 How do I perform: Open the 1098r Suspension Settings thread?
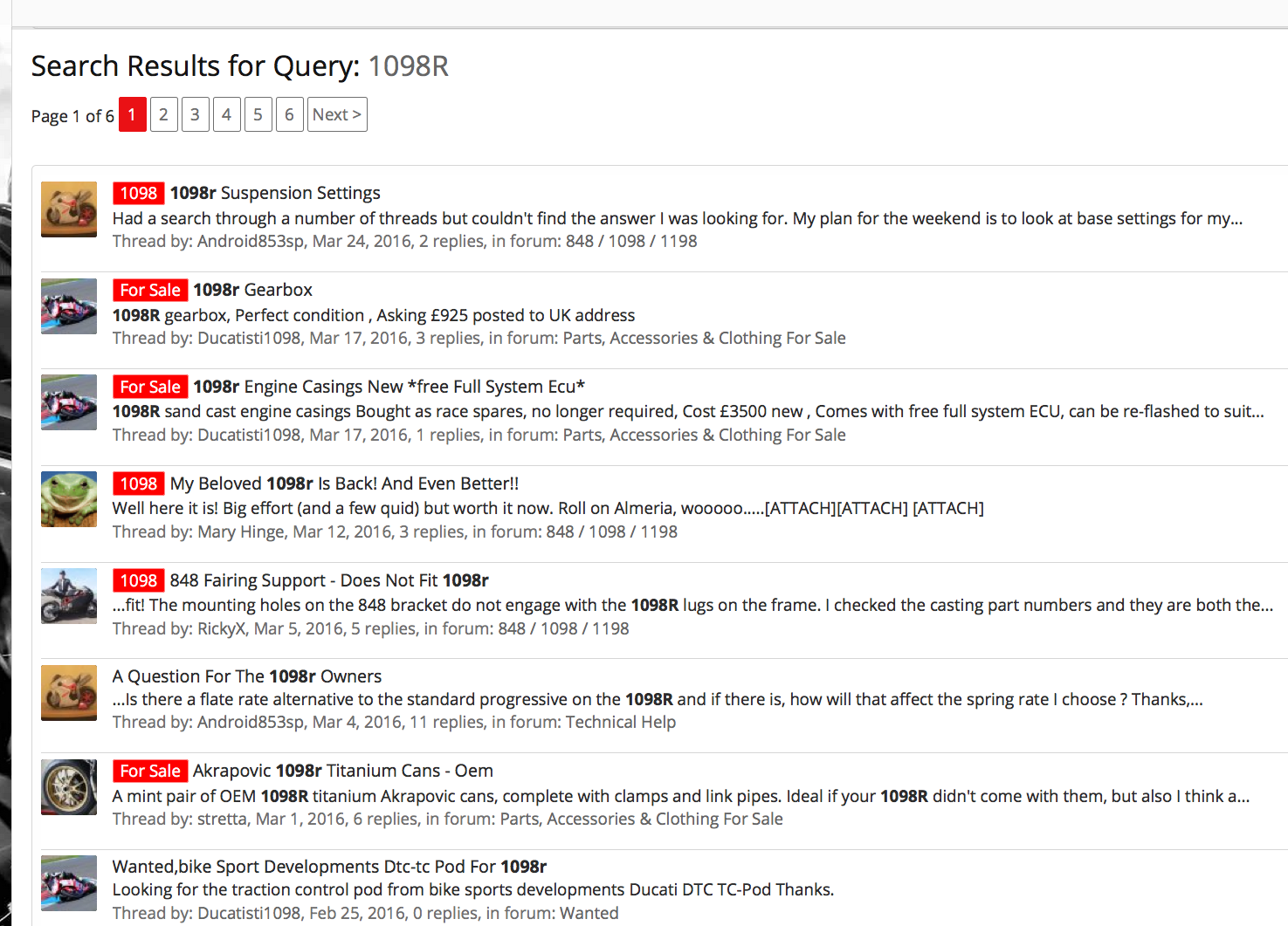275,193
